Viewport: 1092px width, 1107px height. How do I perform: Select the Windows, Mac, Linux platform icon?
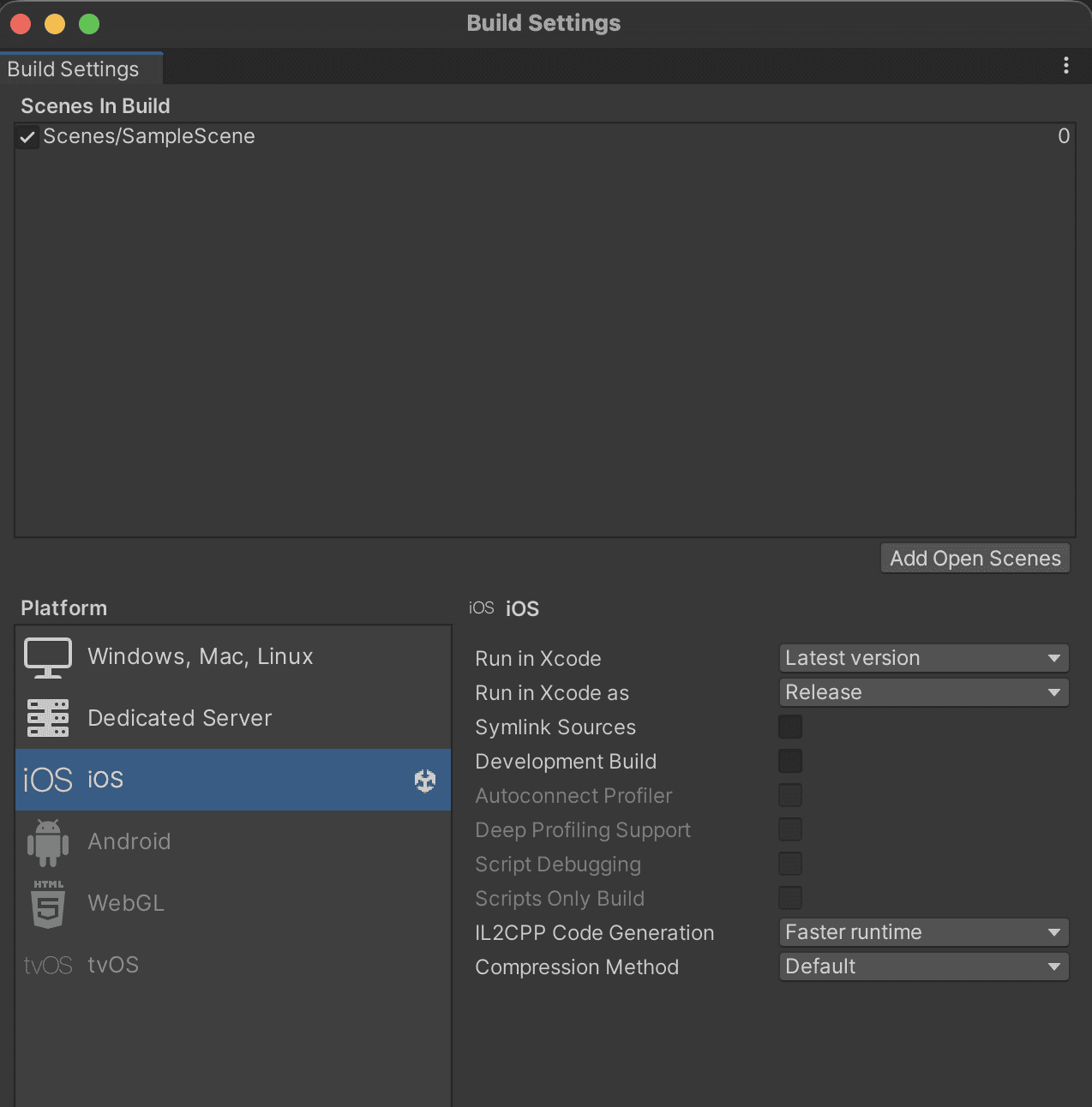[x=48, y=656]
